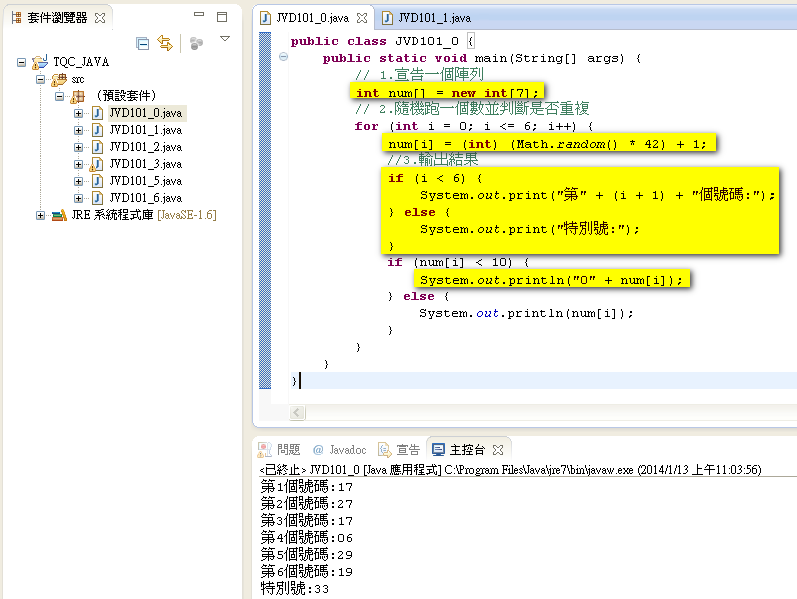
Task: Maximize the package explorer panel
Action: point(222,17)
